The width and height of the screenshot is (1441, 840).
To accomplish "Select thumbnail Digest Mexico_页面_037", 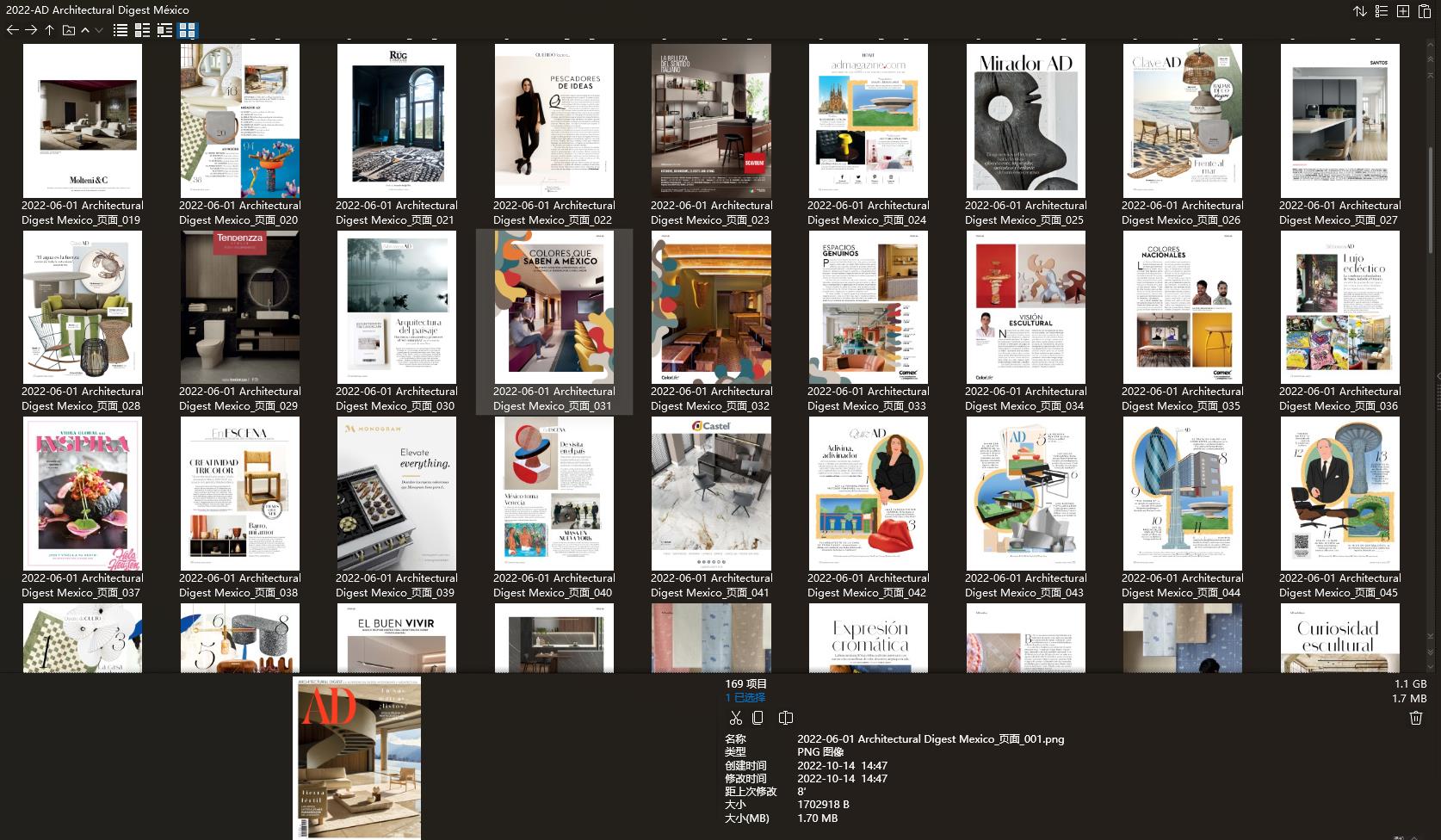I will (83, 492).
